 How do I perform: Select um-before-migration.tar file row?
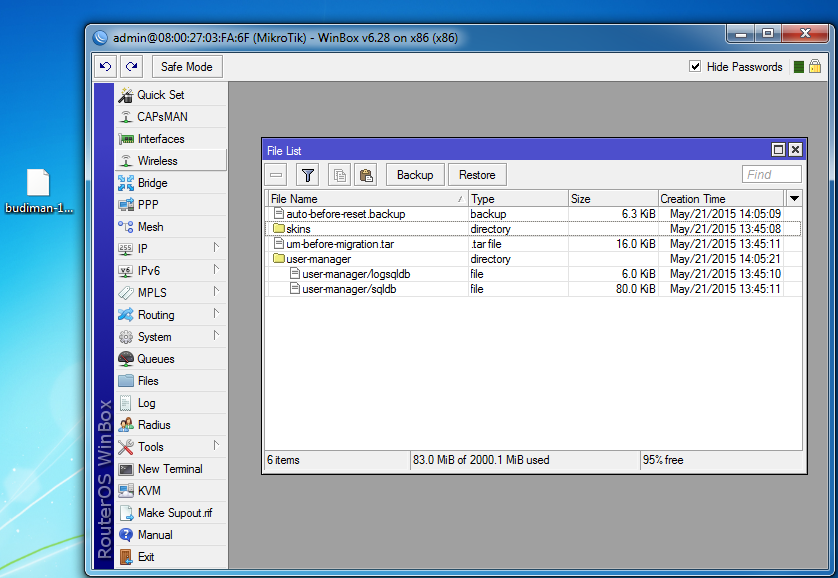533,244
